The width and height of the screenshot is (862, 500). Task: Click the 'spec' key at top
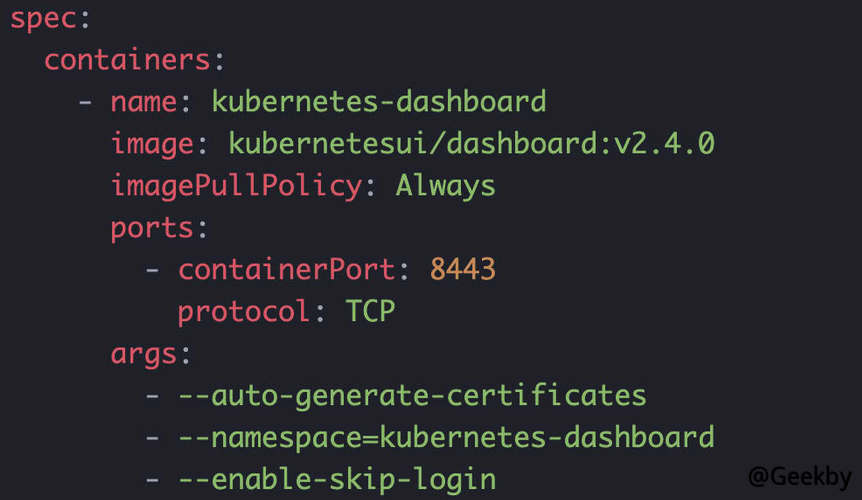pyautogui.click(x=43, y=18)
